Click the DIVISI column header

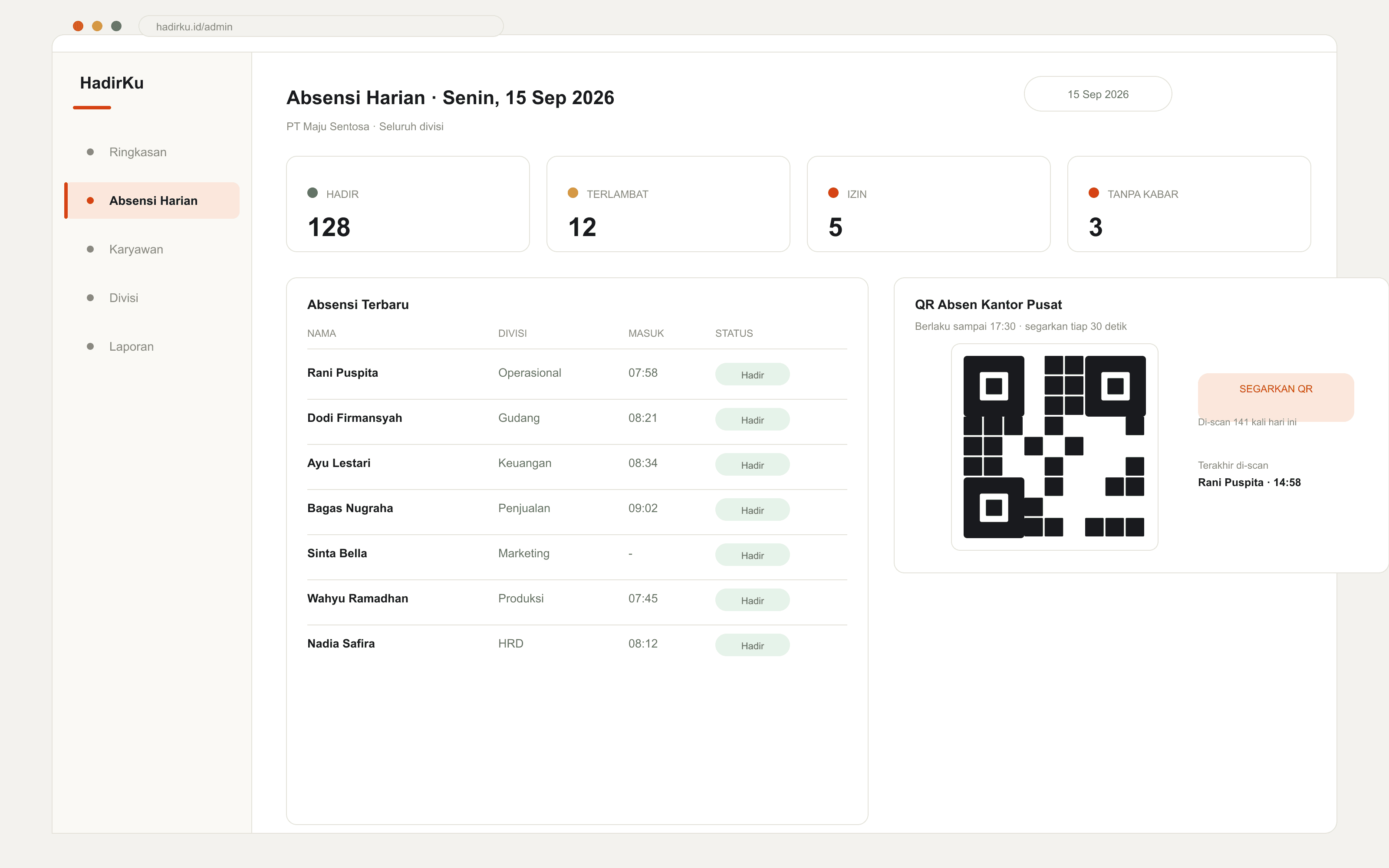pyautogui.click(x=512, y=334)
